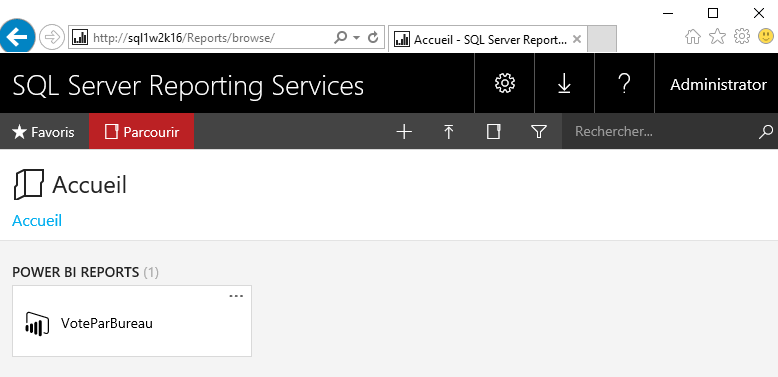Switch to the Parcourir tab

[x=141, y=131]
